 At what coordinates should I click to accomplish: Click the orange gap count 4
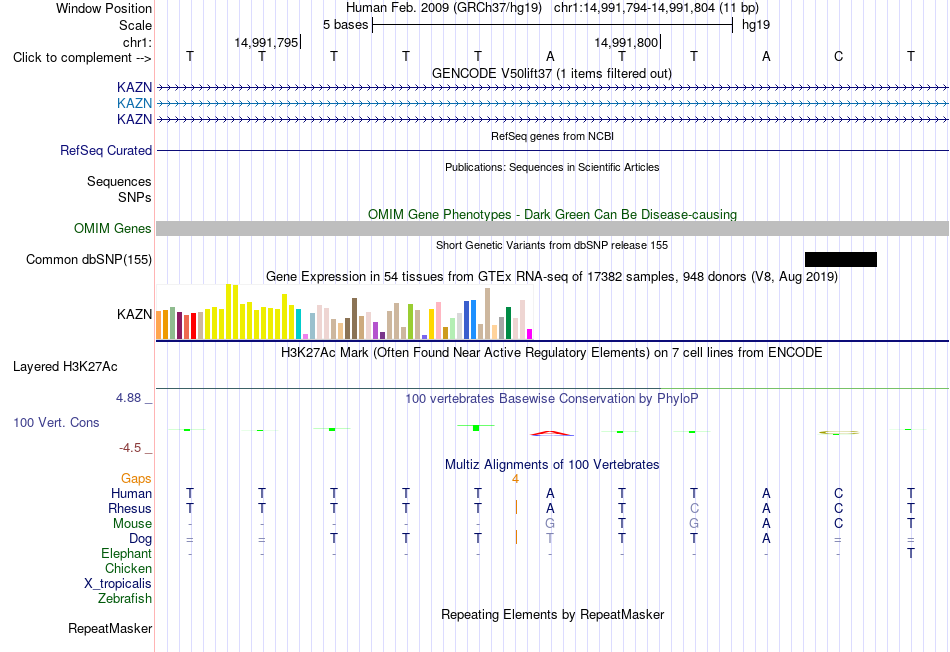(x=515, y=479)
